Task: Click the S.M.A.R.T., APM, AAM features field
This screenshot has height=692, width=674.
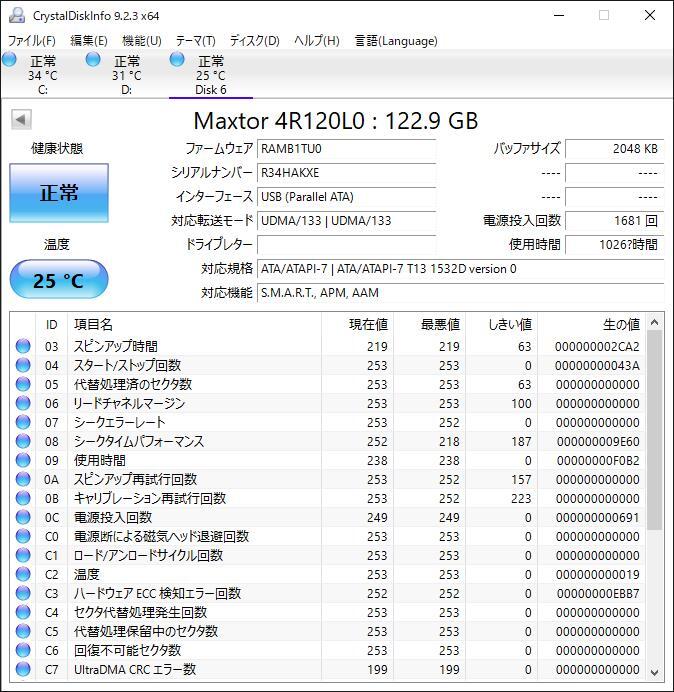Action: pos(460,292)
